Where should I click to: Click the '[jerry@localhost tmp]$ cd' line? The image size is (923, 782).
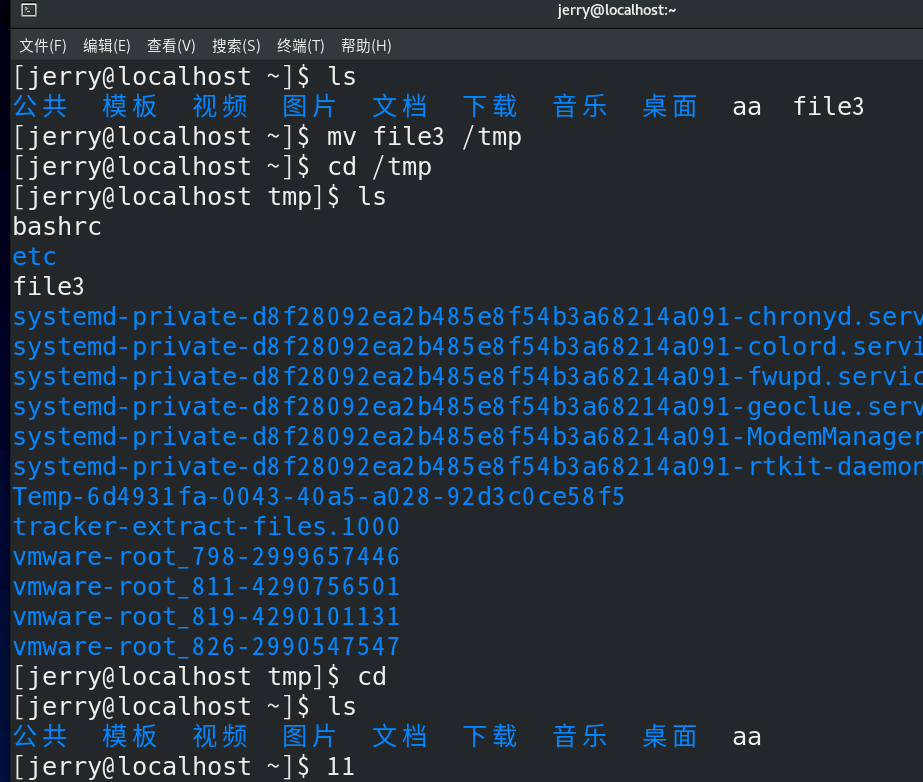200,677
